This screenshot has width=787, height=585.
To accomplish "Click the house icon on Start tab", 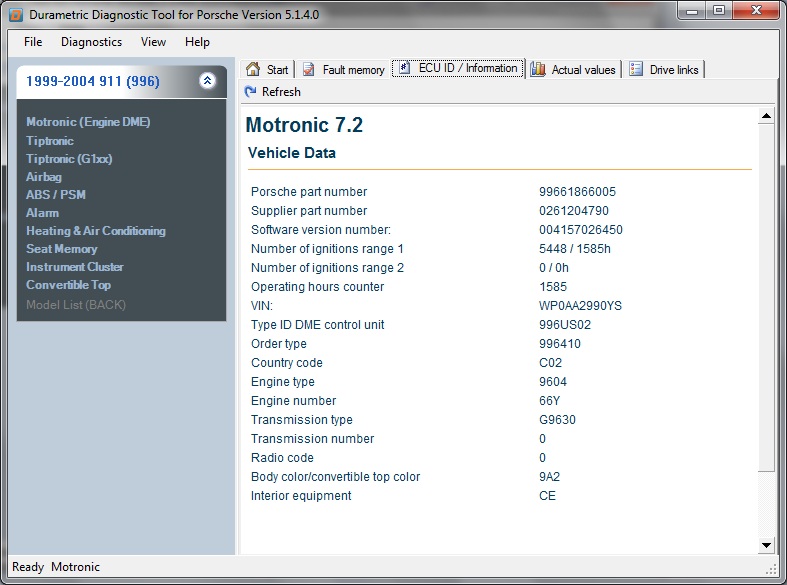I will (x=253, y=69).
